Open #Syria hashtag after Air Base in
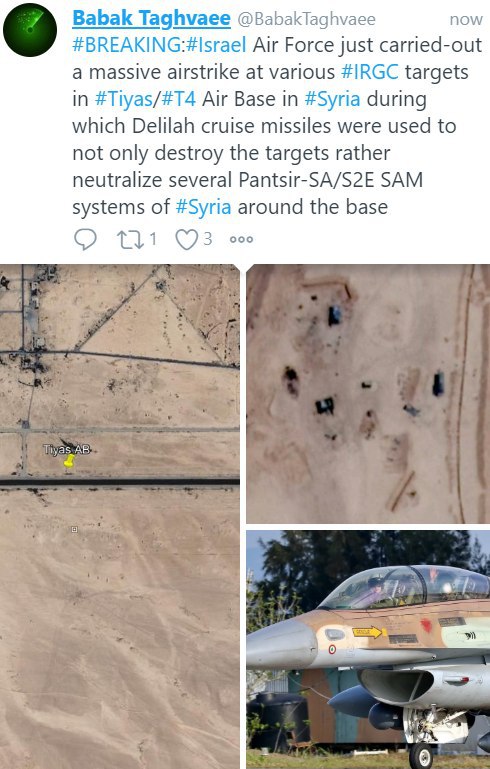The width and height of the screenshot is (490, 769). 333,99
